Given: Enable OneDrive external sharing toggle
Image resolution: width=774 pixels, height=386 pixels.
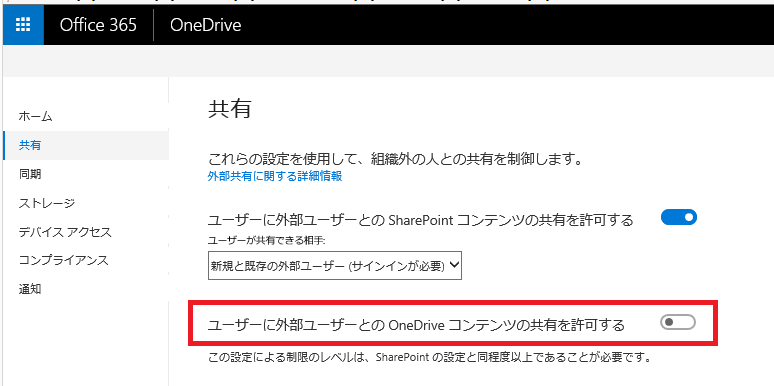Looking at the screenshot, I should (x=678, y=322).
